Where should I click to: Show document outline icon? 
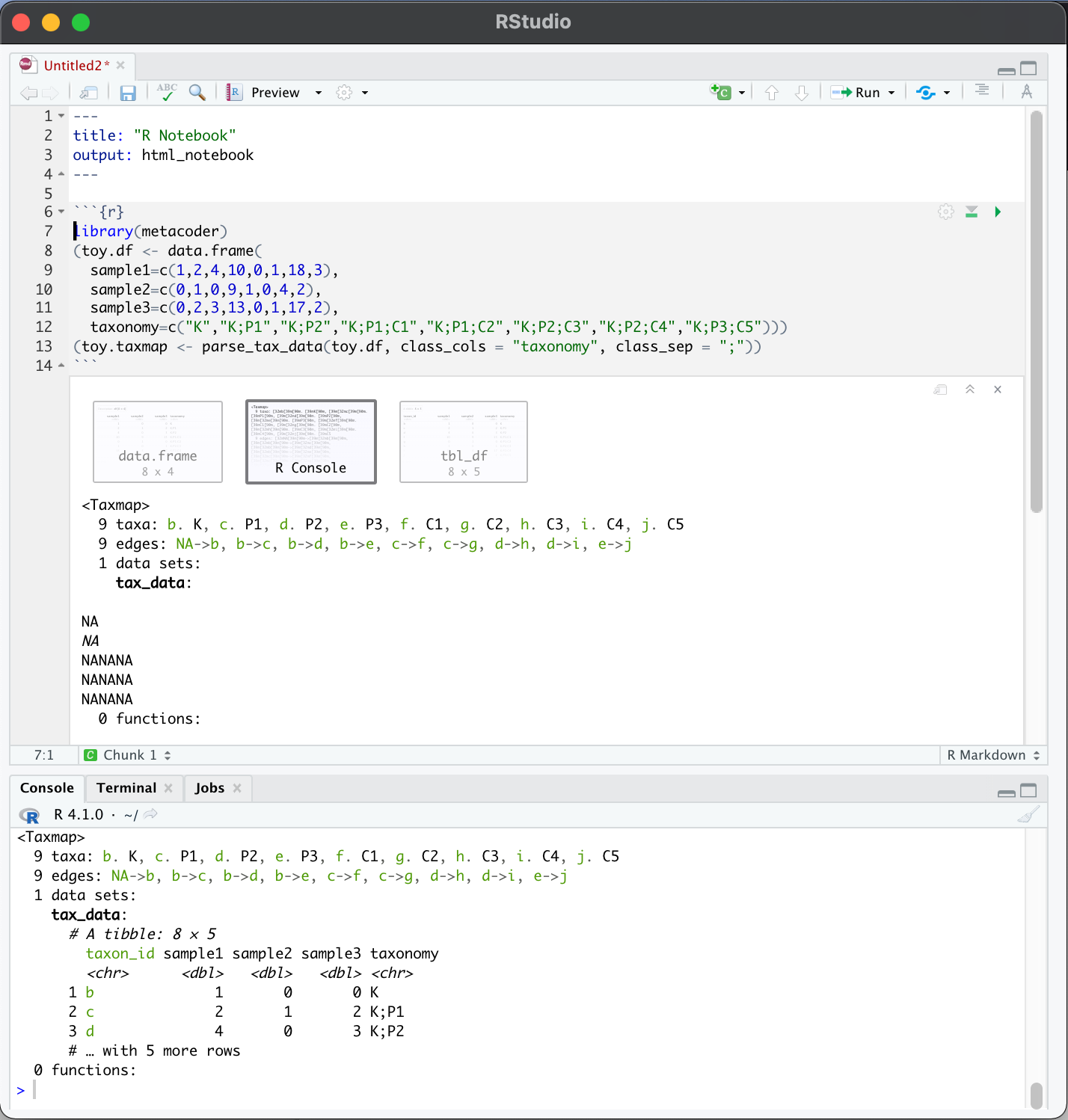pyautogui.click(x=982, y=90)
